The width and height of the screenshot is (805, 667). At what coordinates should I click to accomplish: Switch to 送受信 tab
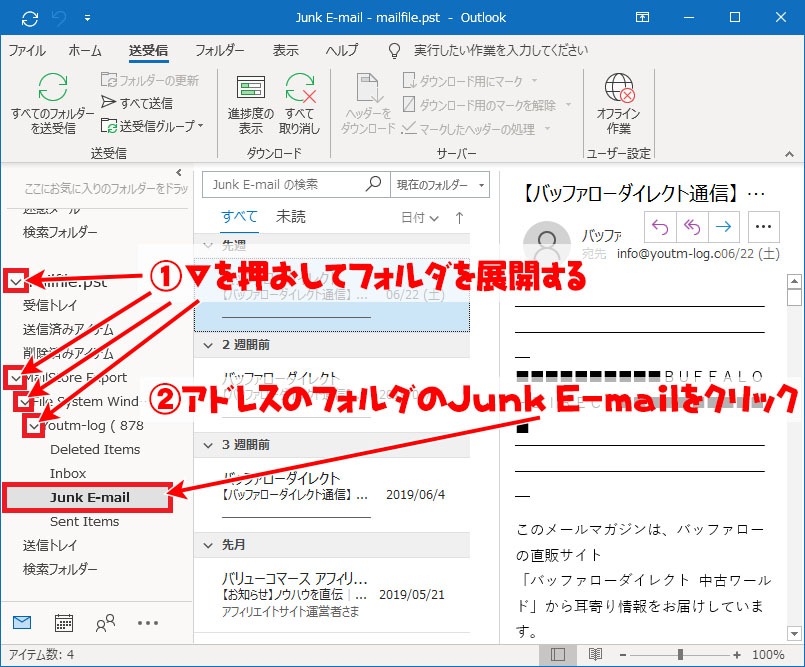coord(148,50)
